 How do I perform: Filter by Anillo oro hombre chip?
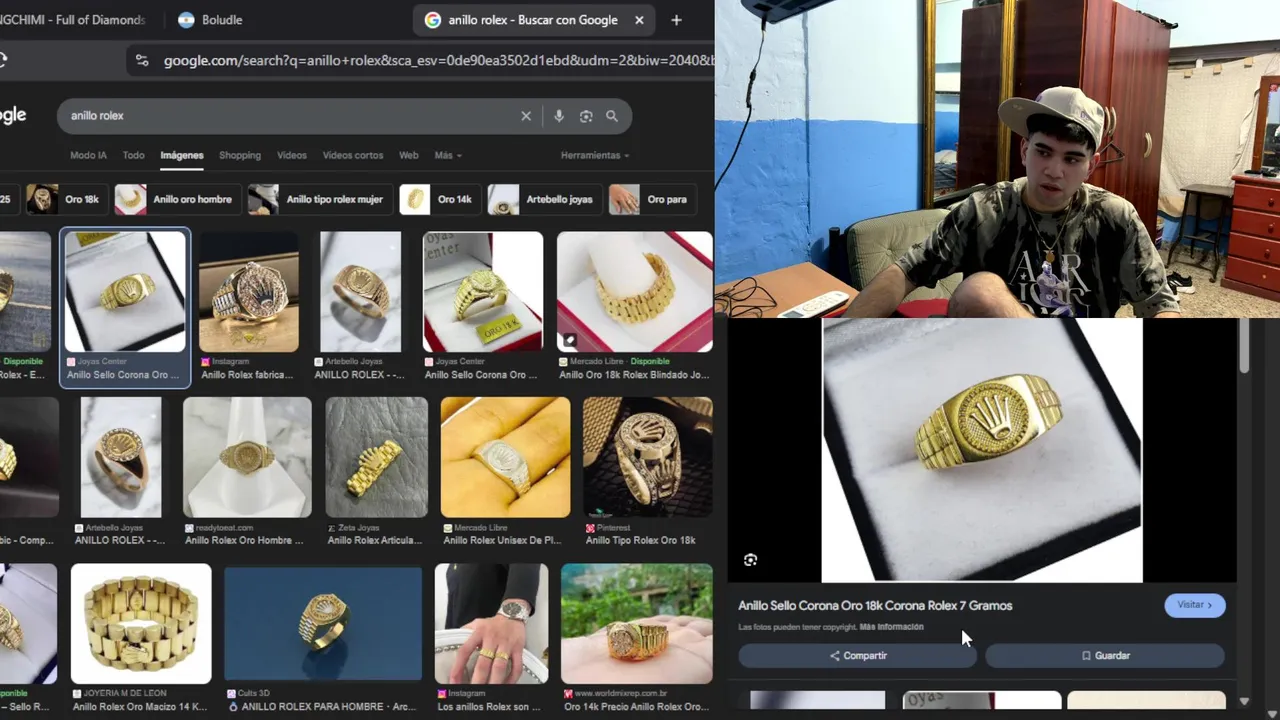pos(176,199)
